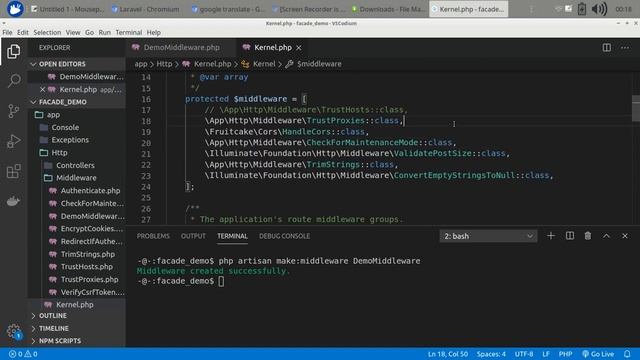Open the View menu
The image size is (640, 360).
point(73,32)
